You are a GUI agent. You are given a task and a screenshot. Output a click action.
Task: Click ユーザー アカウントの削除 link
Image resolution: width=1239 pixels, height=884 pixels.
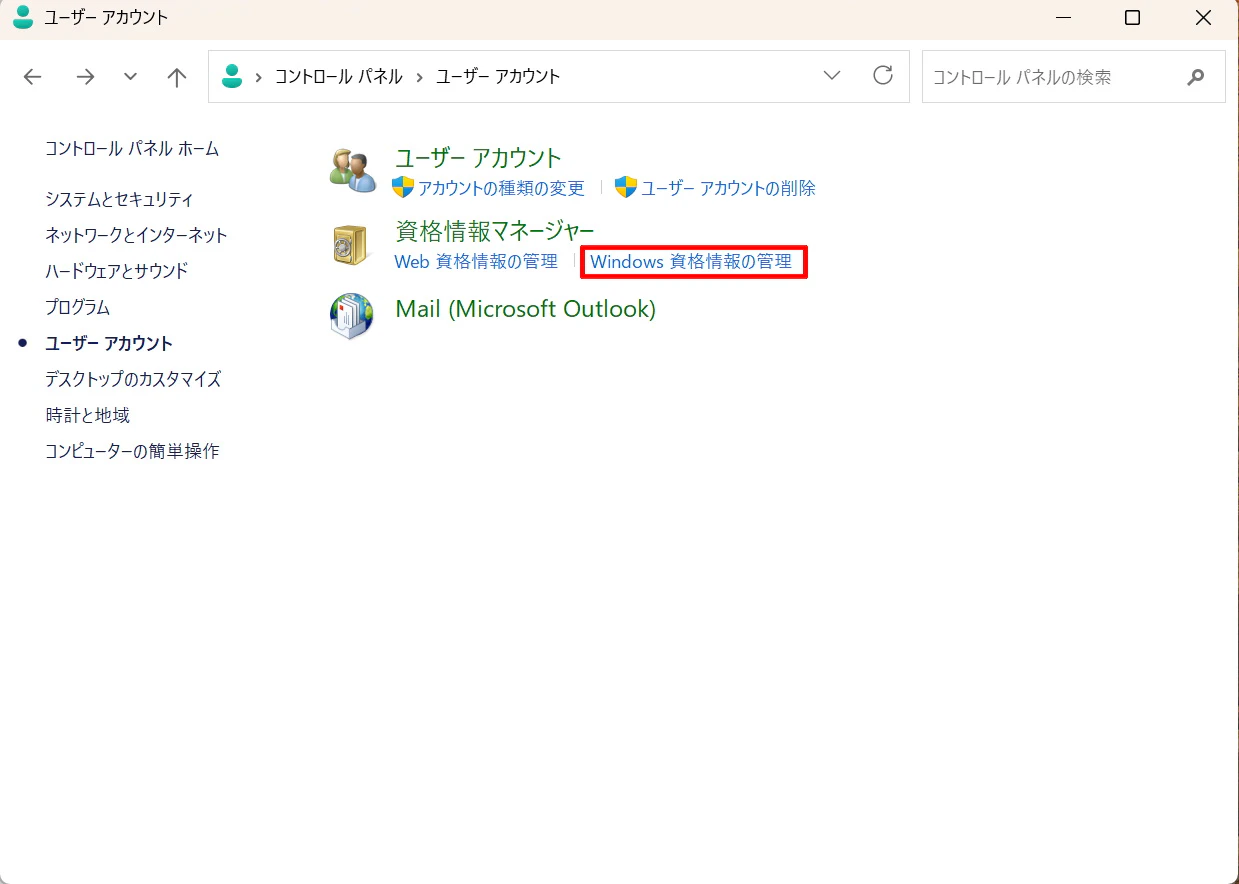[728, 188]
